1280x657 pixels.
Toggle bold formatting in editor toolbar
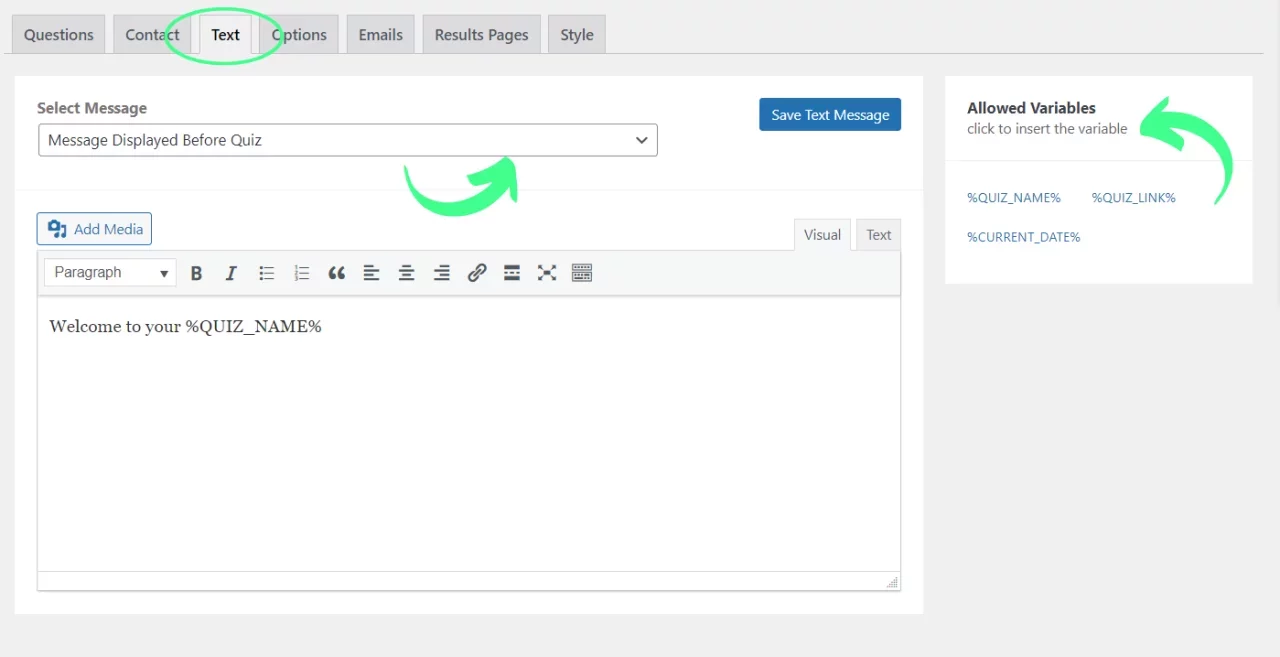pyautogui.click(x=197, y=273)
